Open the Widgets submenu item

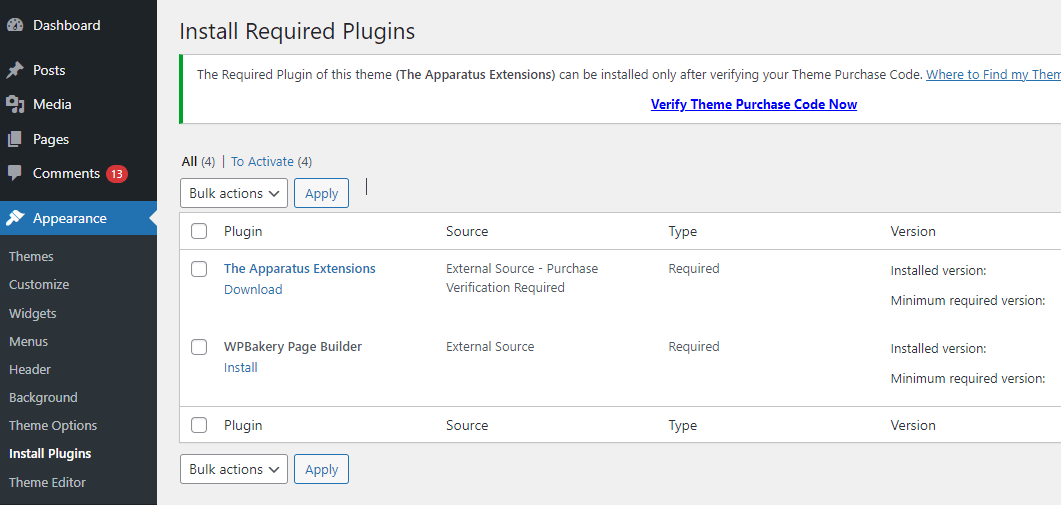tap(33, 313)
